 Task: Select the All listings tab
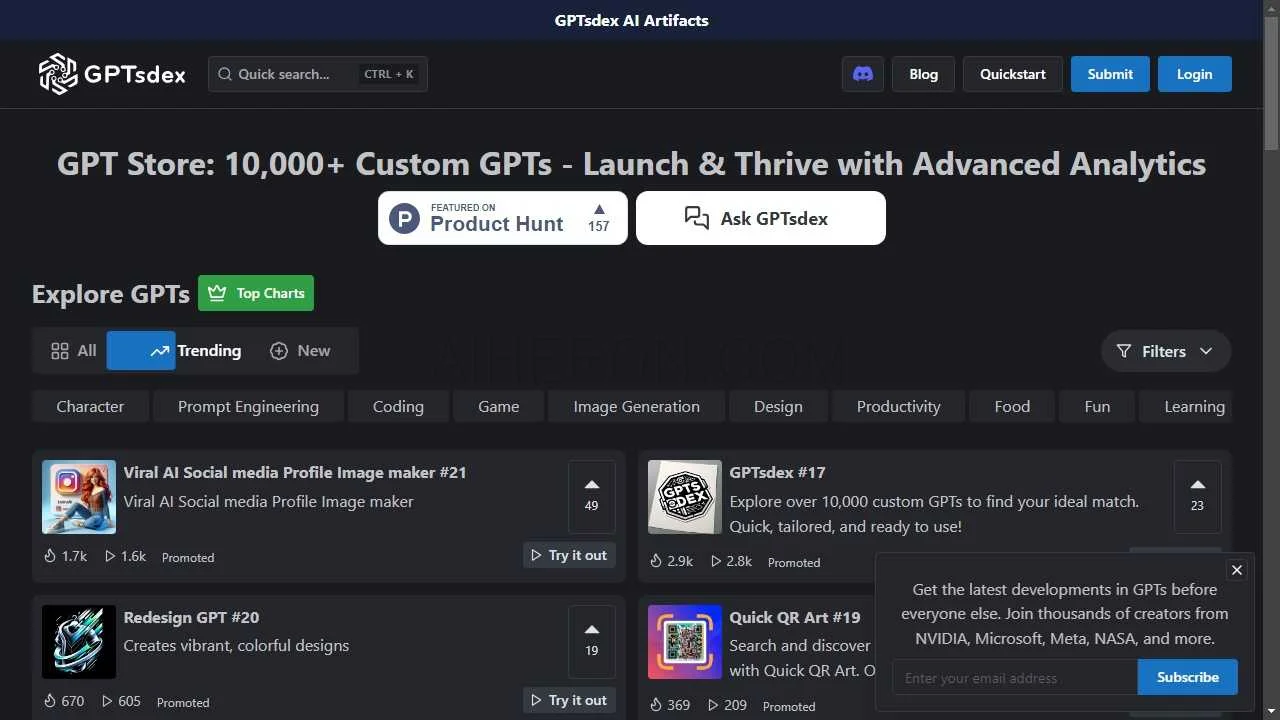click(x=74, y=351)
